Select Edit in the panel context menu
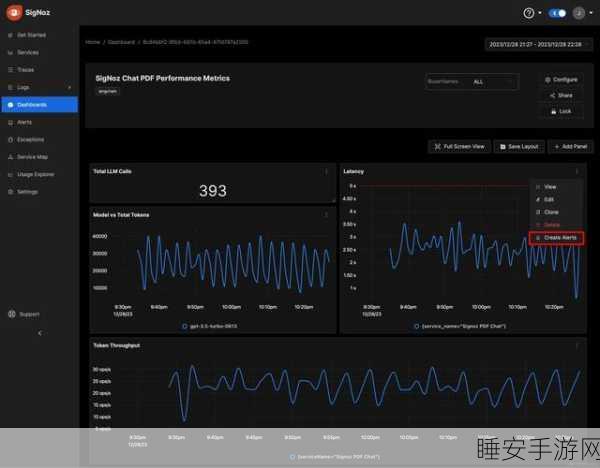This screenshot has width=600, height=468. pyautogui.click(x=556, y=199)
